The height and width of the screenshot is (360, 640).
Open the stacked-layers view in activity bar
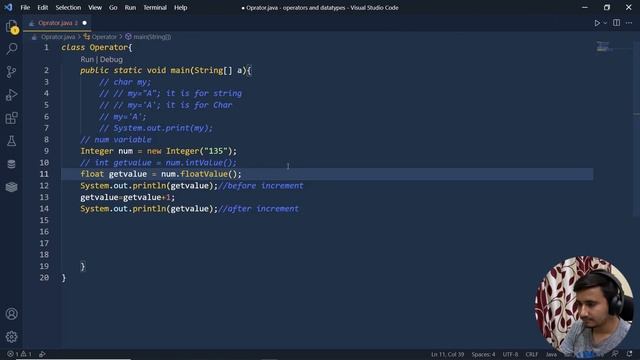pos(11,187)
